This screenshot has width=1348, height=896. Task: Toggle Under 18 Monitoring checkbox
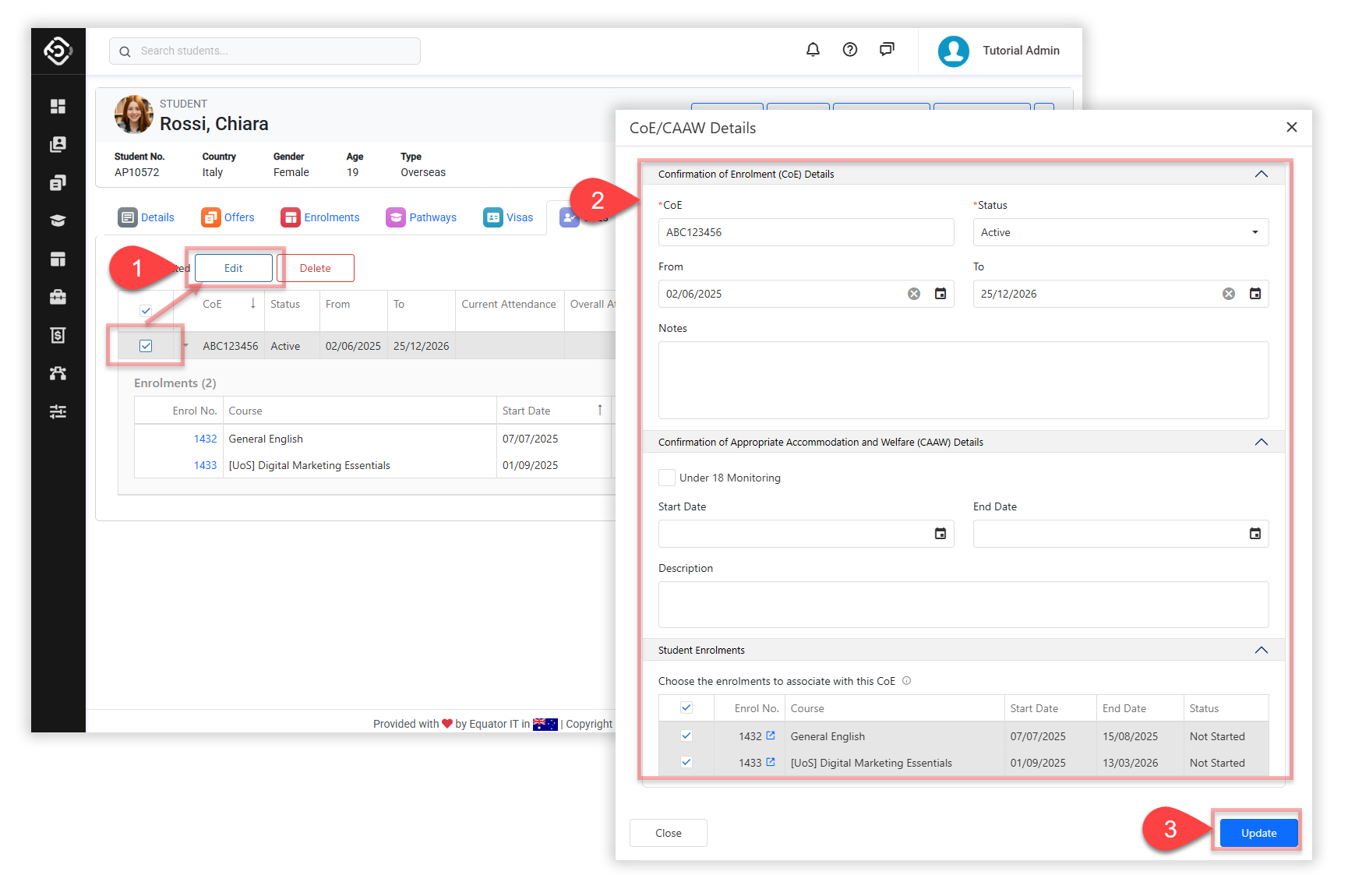tap(667, 478)
